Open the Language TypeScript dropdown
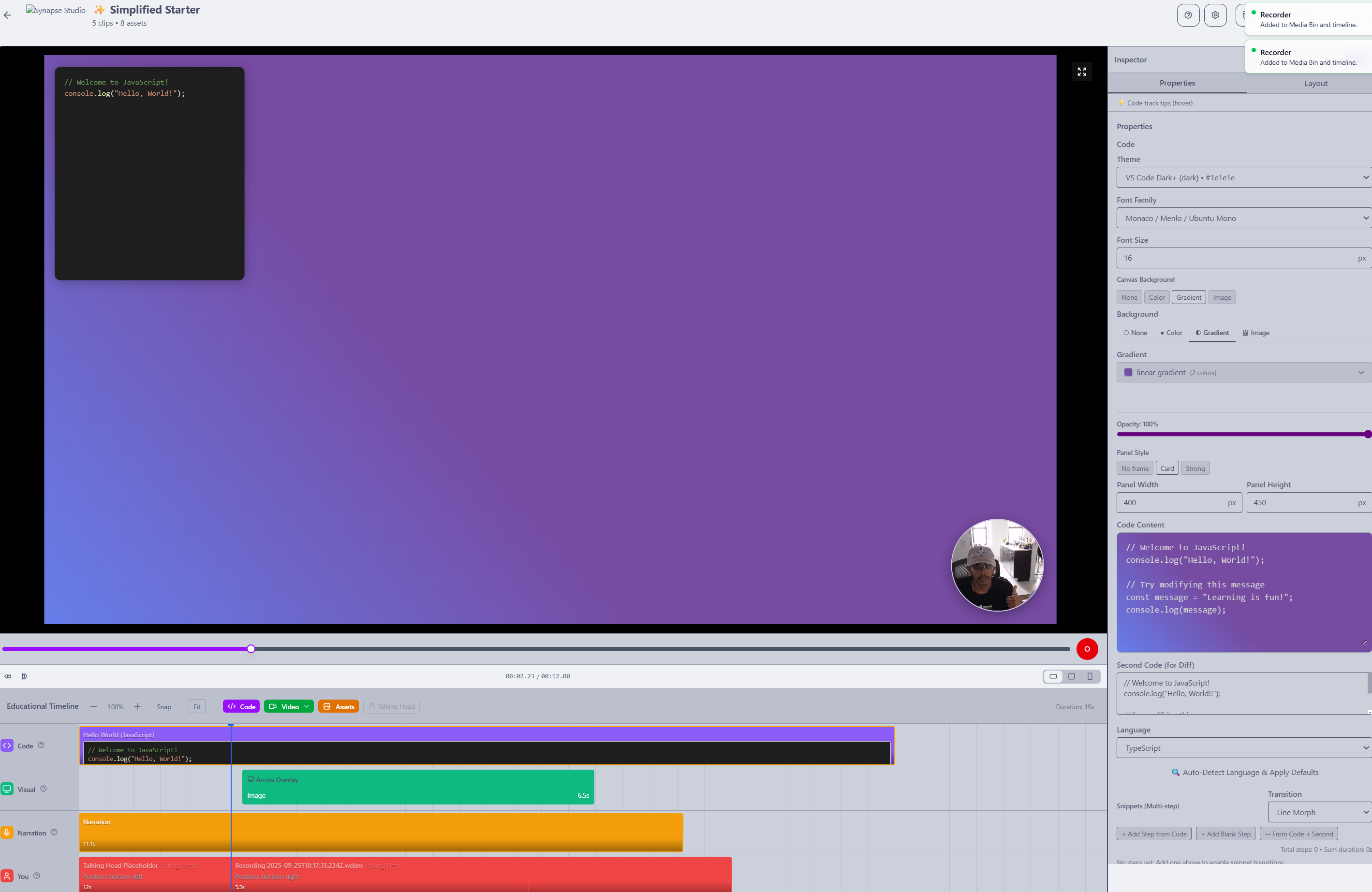 tap(1243, 748)
